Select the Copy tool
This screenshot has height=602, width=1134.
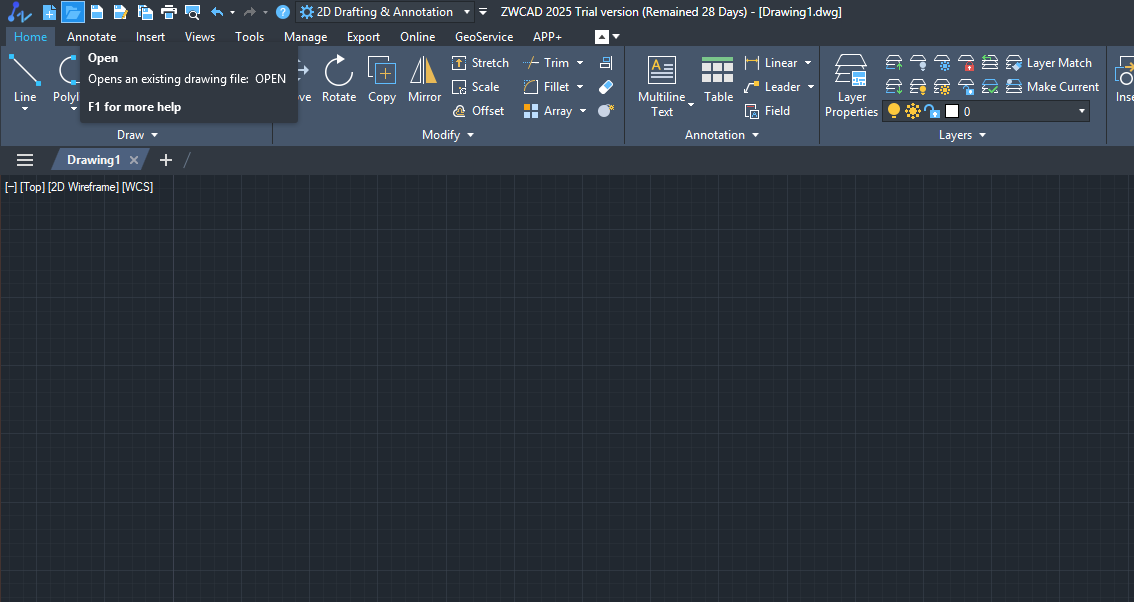tap(382, 80)
